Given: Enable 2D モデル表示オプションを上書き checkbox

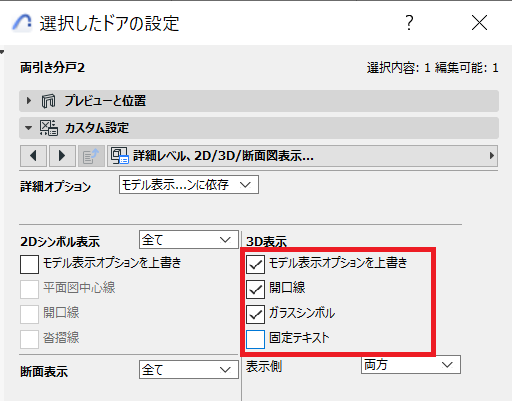Looking at the screenshot, I should point(29,264).
